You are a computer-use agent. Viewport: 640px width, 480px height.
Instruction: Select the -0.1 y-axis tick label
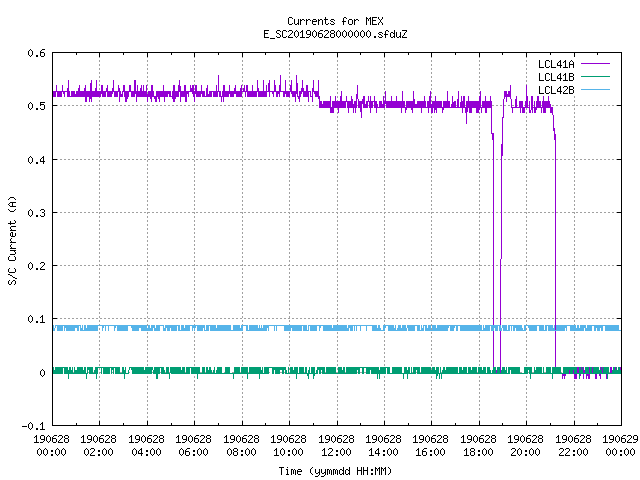[33, 426]
